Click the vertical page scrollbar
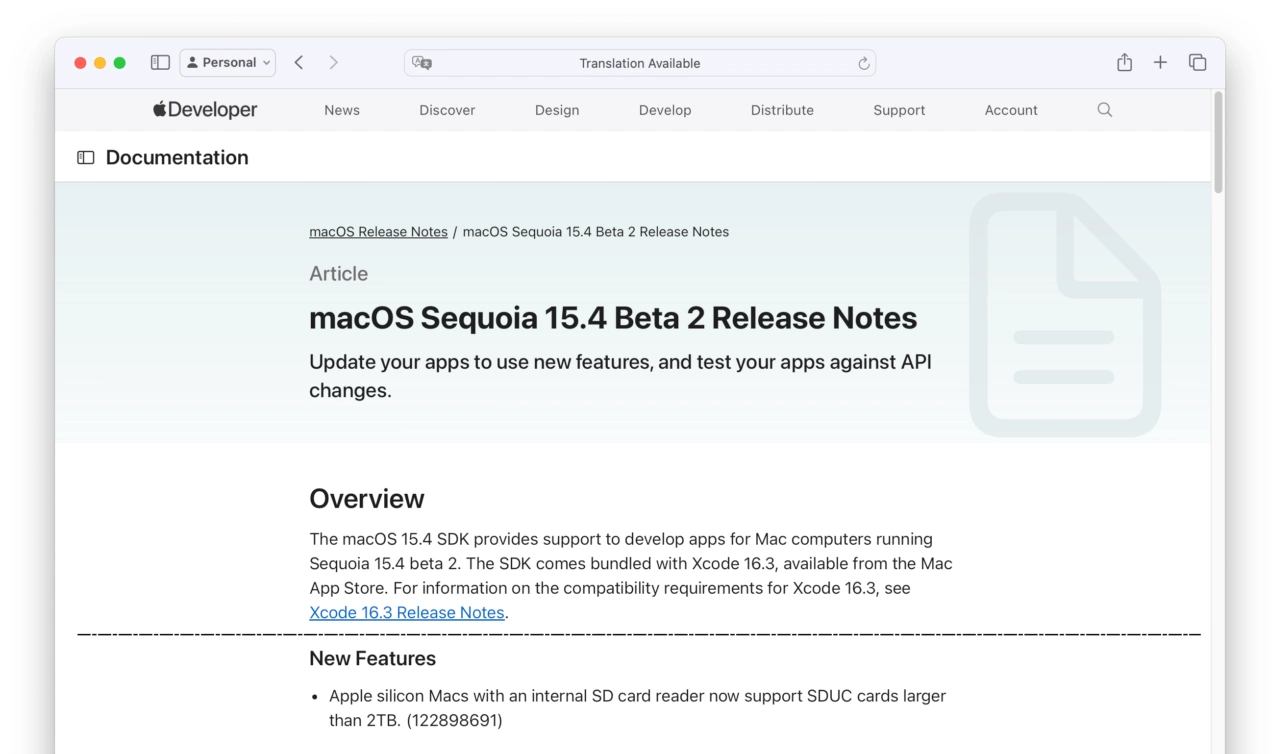1280x754 pixels. point(1218,142)
